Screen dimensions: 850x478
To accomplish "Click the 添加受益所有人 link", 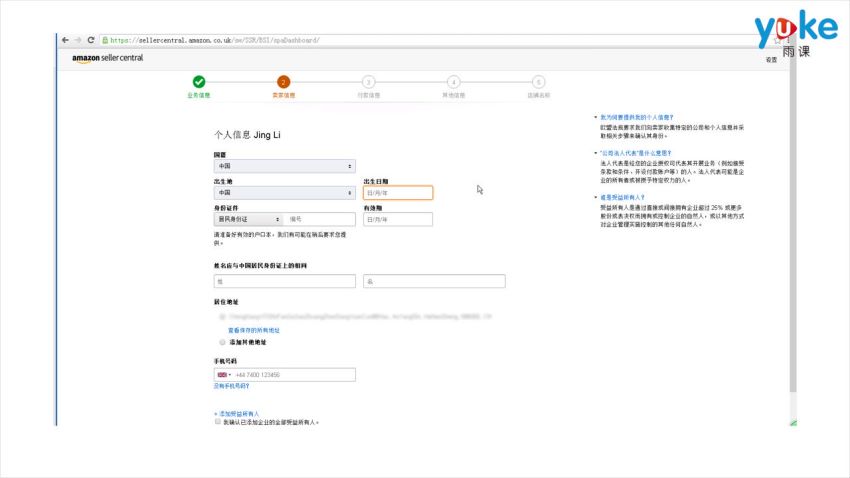I will point(237,413).
